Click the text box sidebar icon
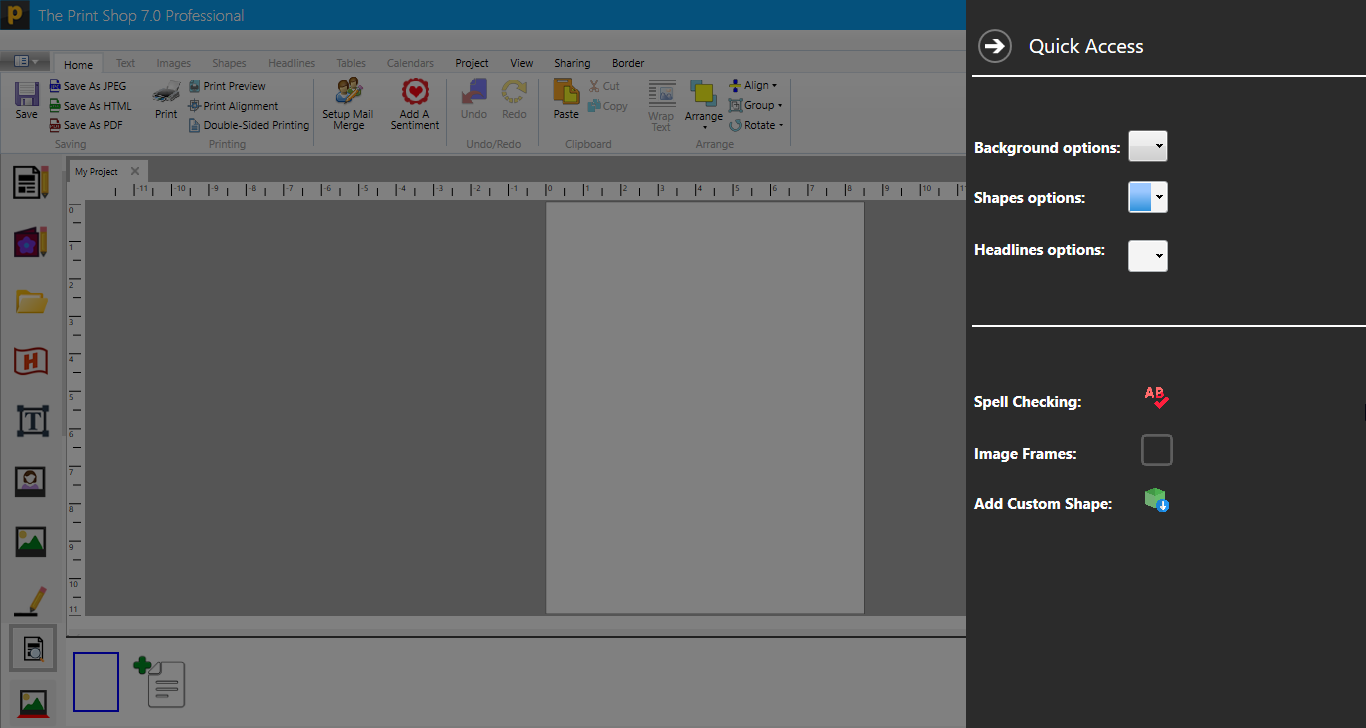 32,421
